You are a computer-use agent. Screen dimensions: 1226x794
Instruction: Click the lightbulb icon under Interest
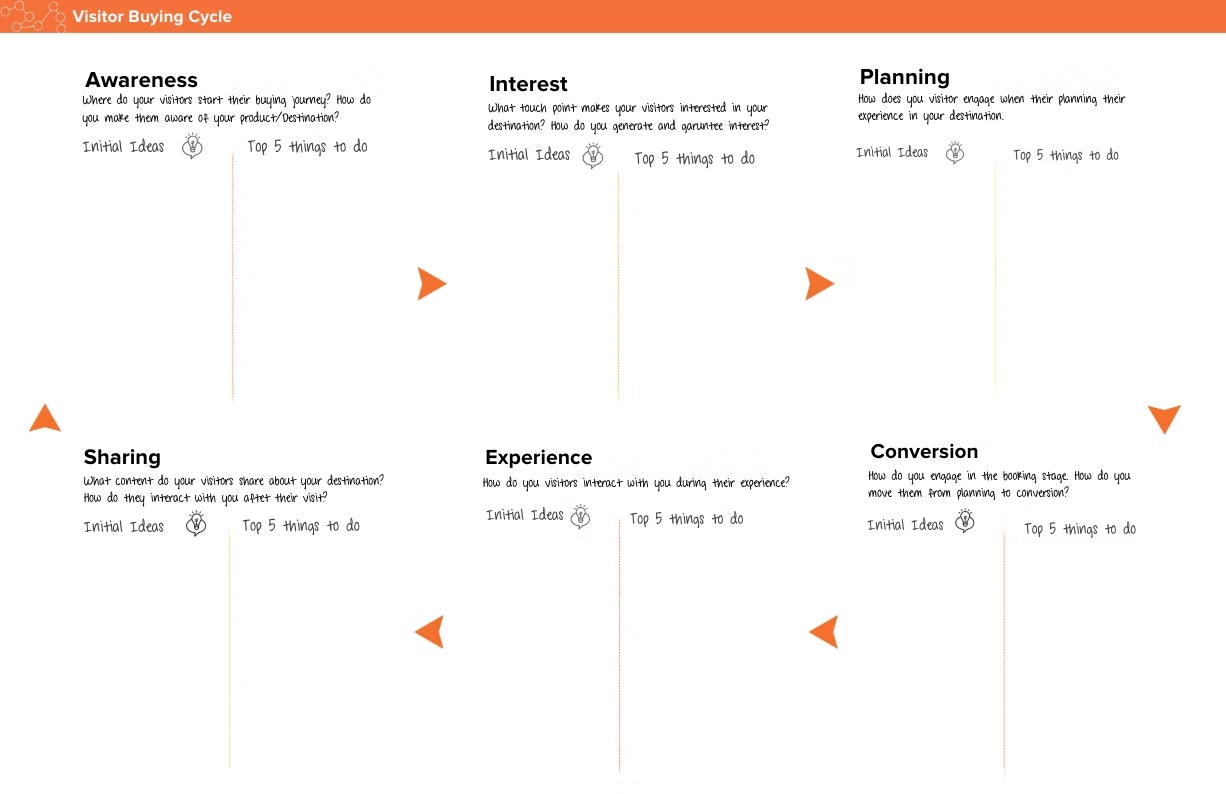(x=593, y=155)
